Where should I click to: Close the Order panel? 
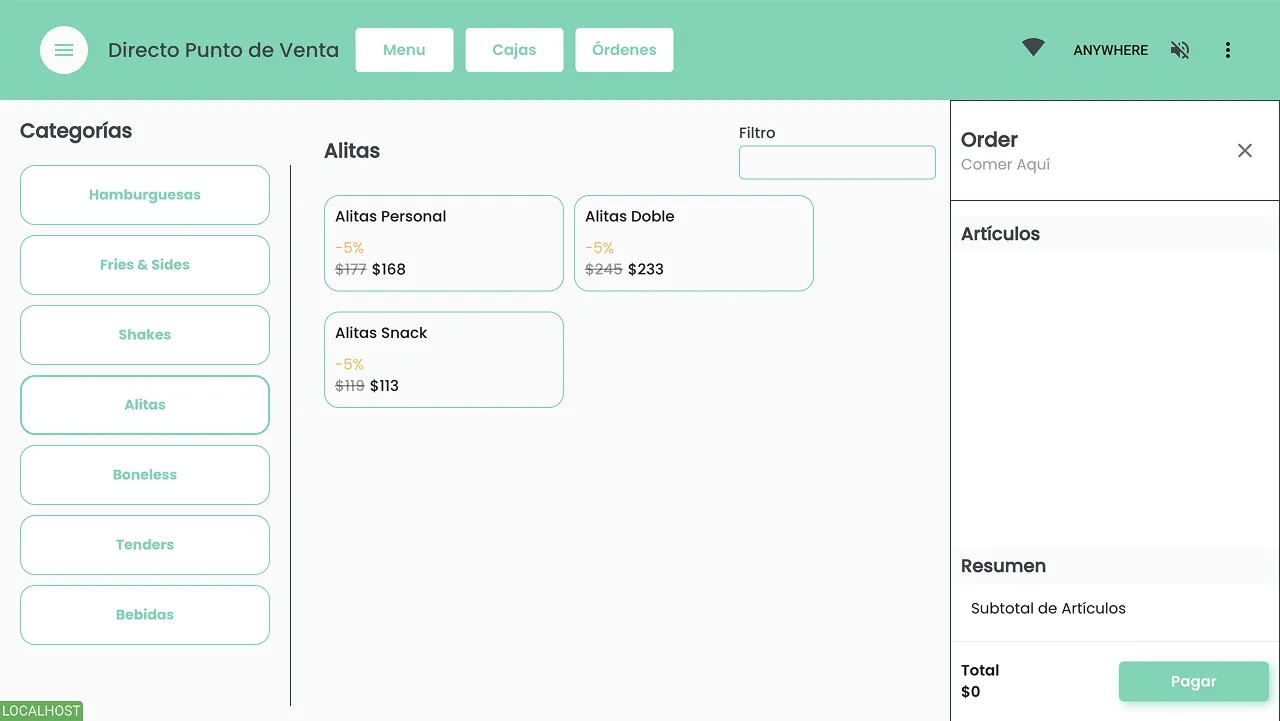click(1245, 151)
